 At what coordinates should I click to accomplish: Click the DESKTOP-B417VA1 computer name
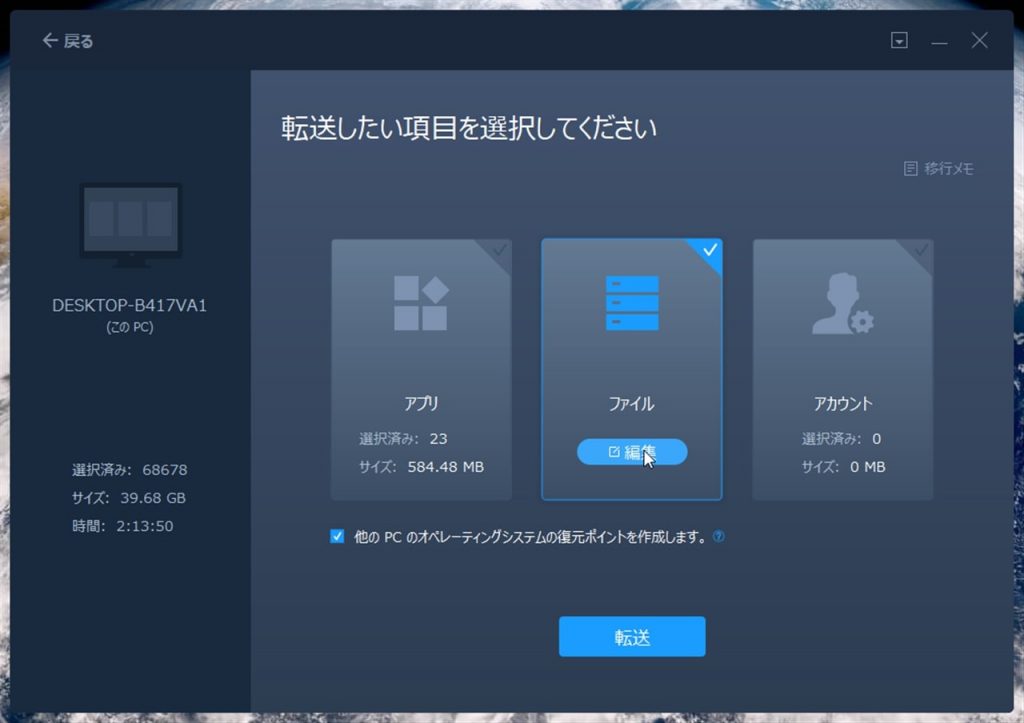[130, 306]
